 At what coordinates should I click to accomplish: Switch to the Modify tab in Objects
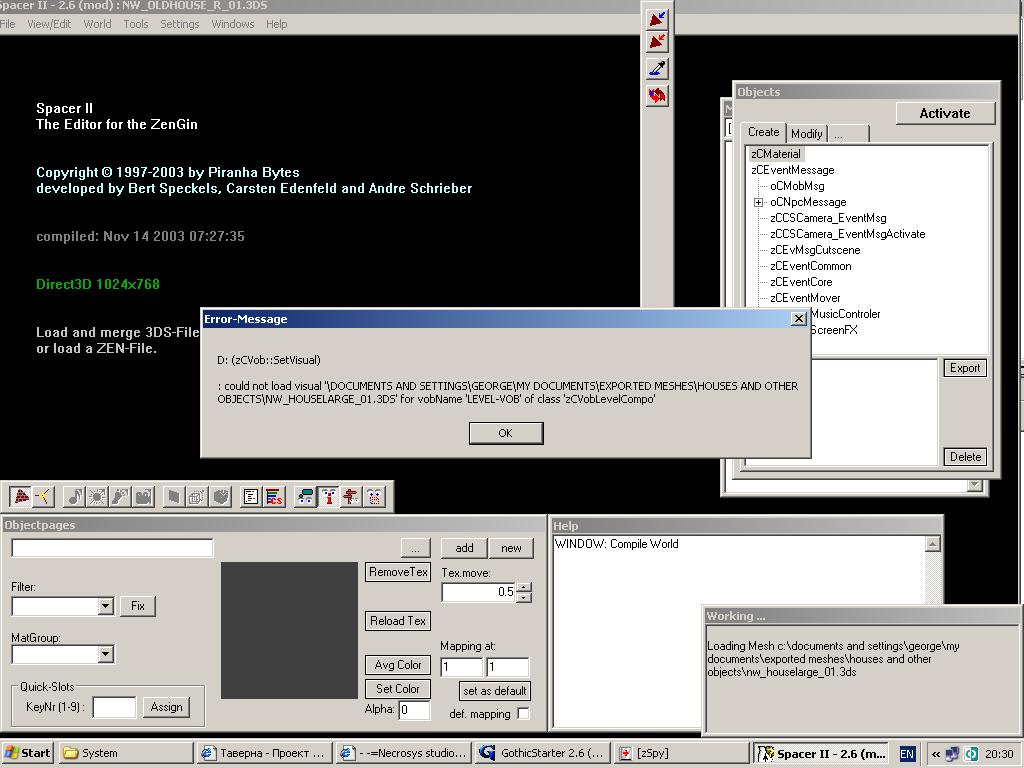[807, 133]
